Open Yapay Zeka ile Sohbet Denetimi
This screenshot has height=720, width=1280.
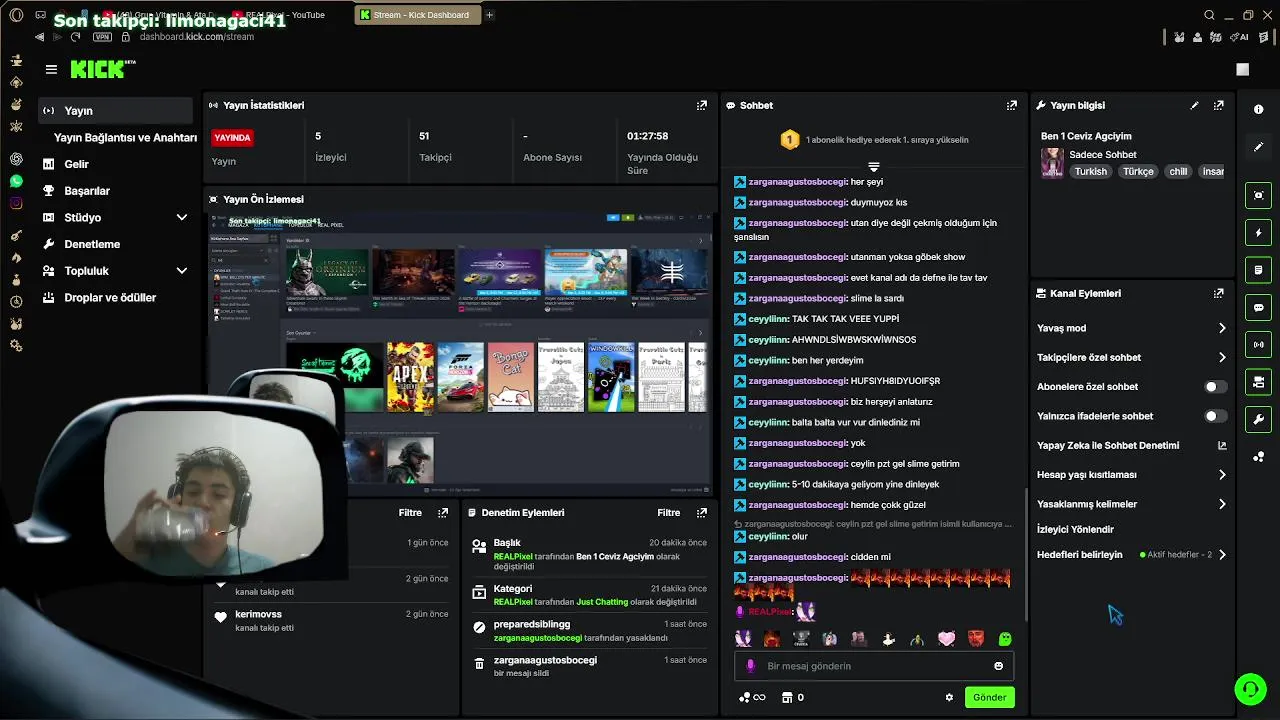pyautogui.click(x=1132, y=445)
